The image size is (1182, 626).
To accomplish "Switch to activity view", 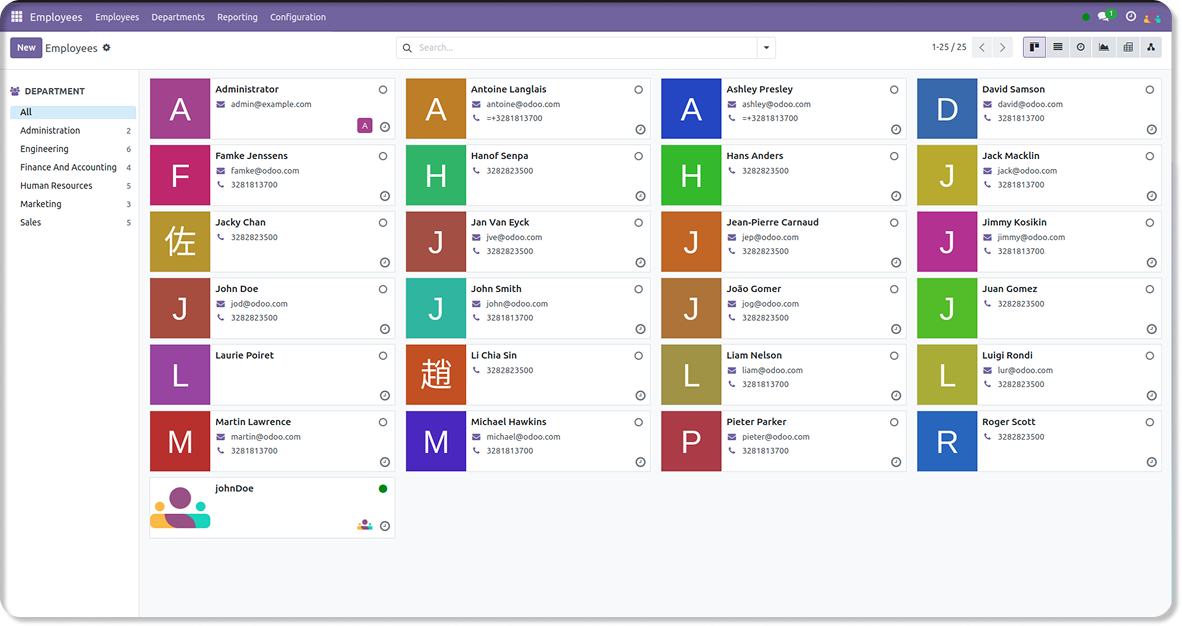I will tap(1081, 47).
